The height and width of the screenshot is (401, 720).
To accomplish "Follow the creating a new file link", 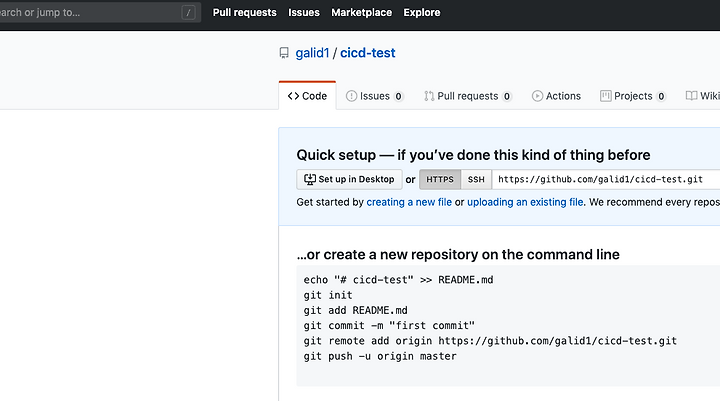I will pos(409,202).
